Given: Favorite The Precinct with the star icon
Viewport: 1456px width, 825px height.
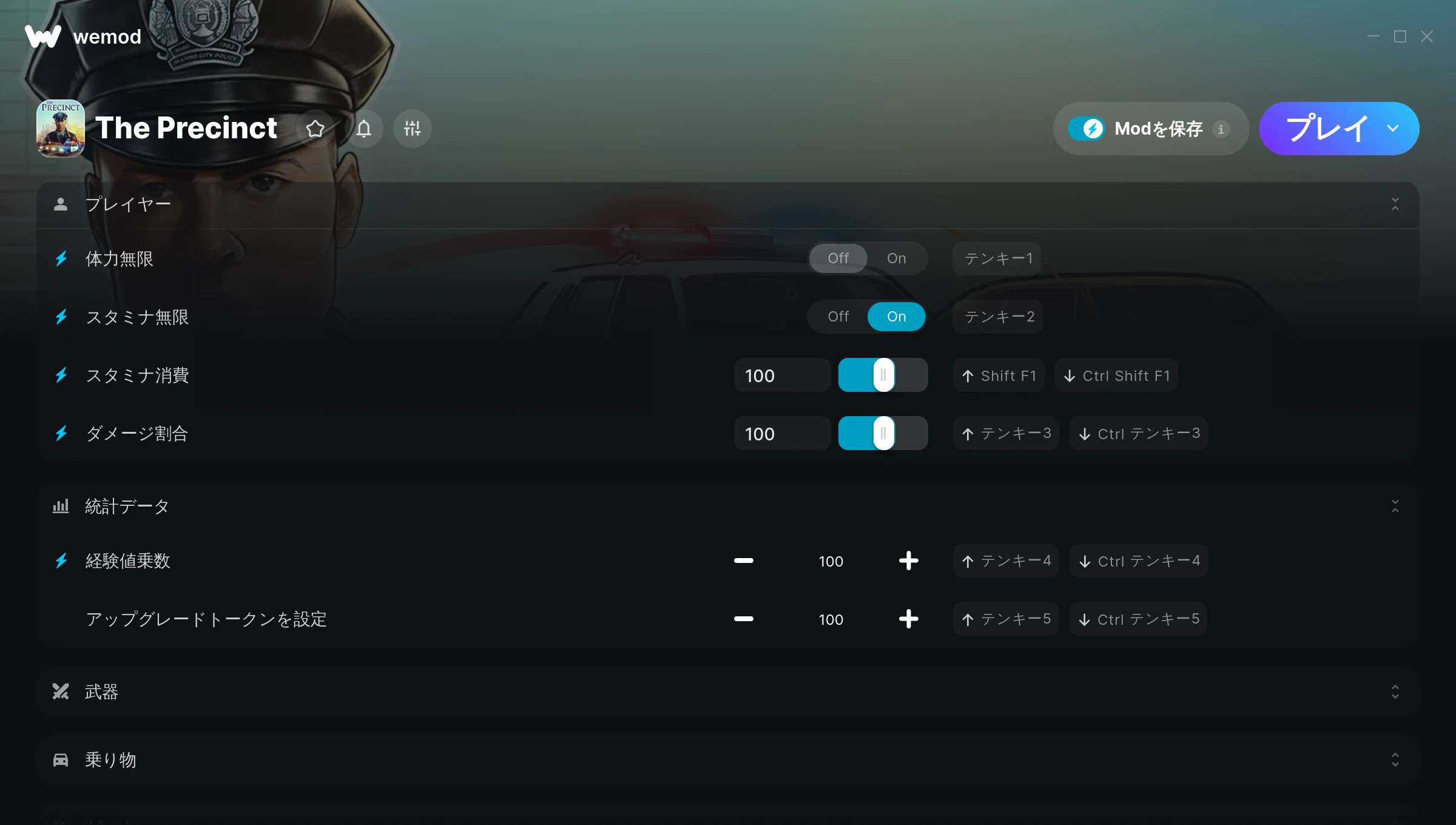Looking at the screenshot, I should (315, 129).
